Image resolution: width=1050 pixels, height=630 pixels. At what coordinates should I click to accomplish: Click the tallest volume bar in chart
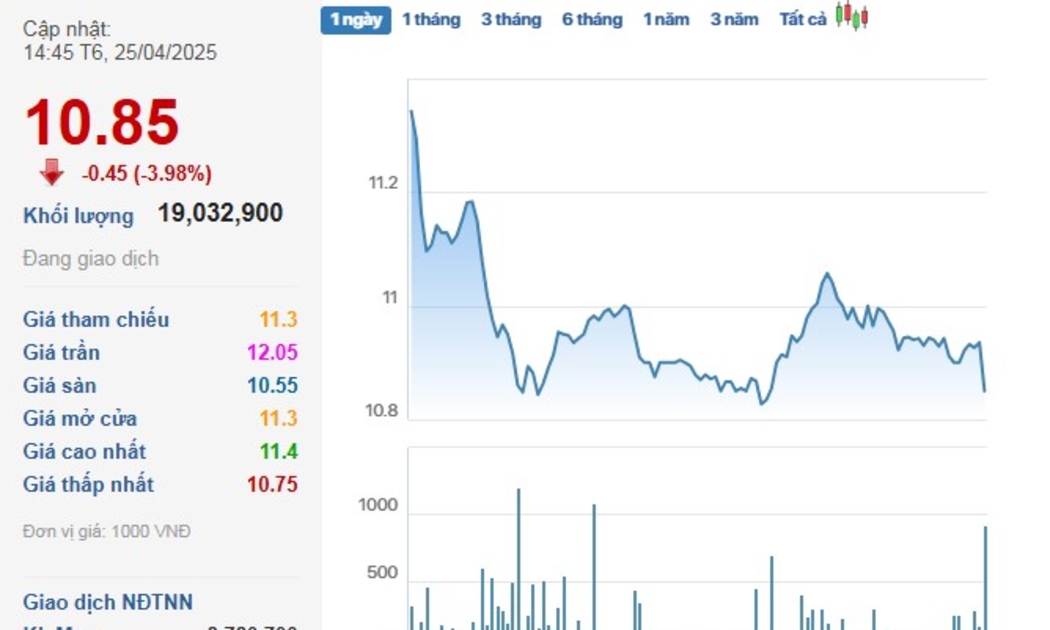point(518,558)
